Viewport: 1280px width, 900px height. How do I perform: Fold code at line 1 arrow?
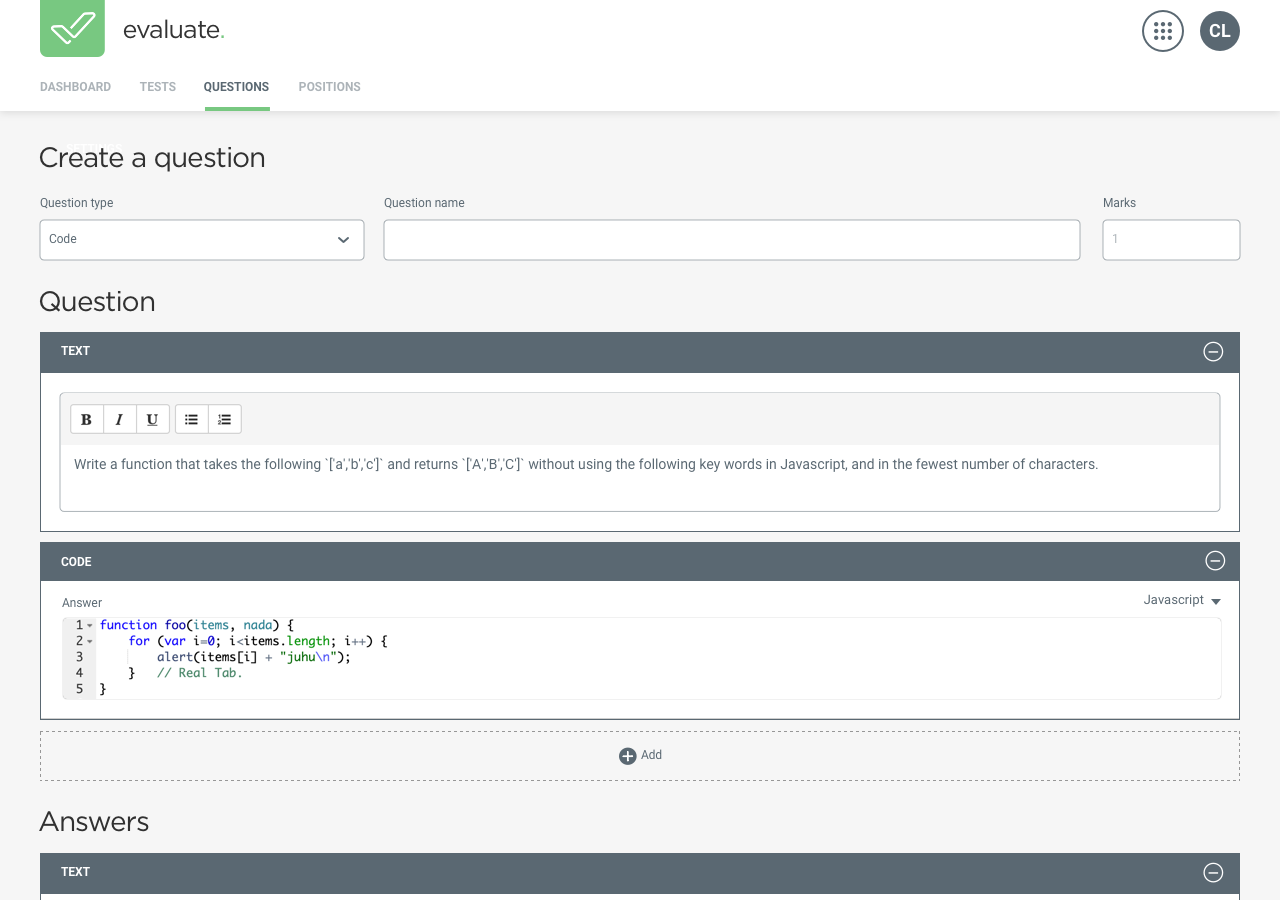coord(90,626)
